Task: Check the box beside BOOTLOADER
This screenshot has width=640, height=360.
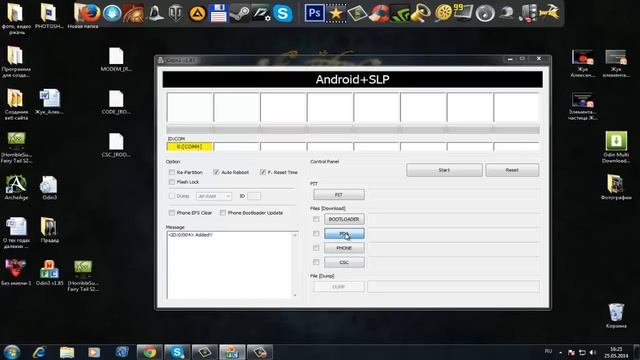Action: [316, 219]
